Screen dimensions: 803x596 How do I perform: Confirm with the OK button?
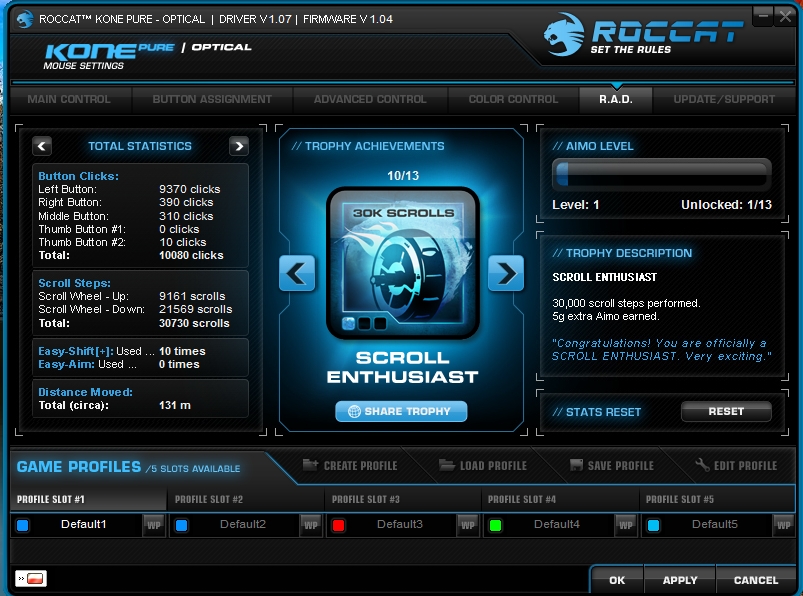tap(617, 580)
